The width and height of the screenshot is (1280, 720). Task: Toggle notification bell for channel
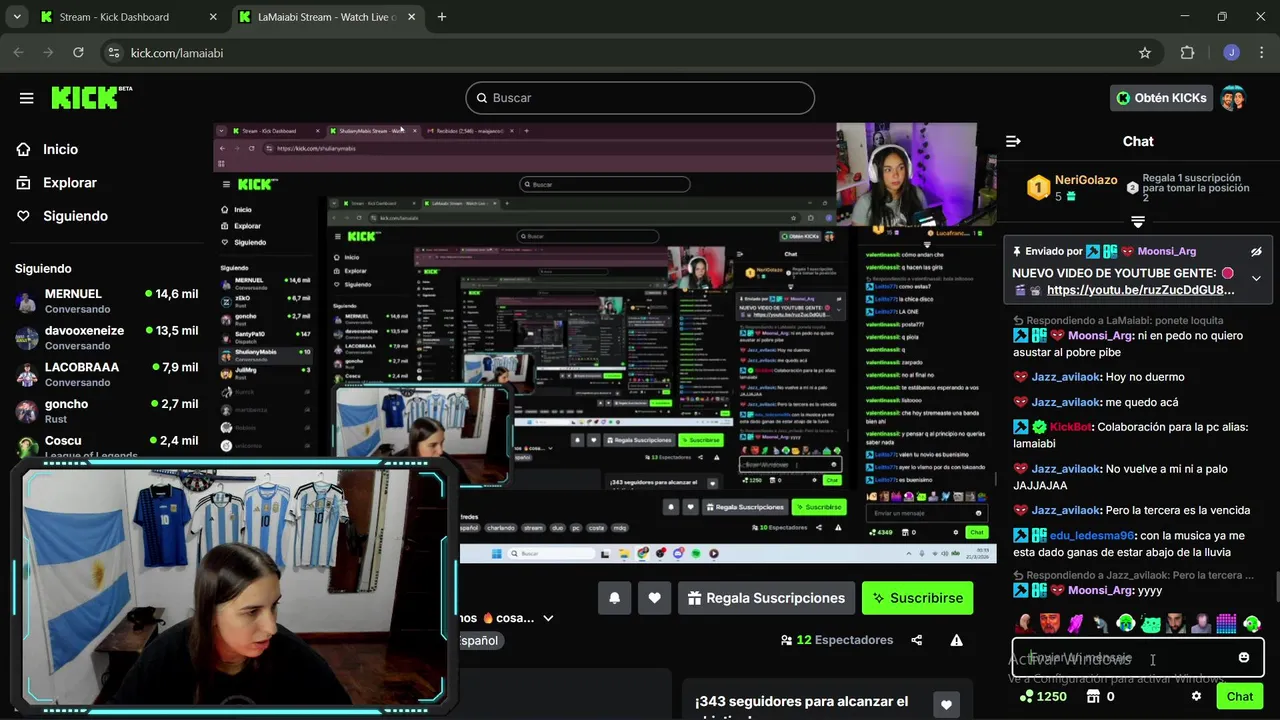pos(615,598)
